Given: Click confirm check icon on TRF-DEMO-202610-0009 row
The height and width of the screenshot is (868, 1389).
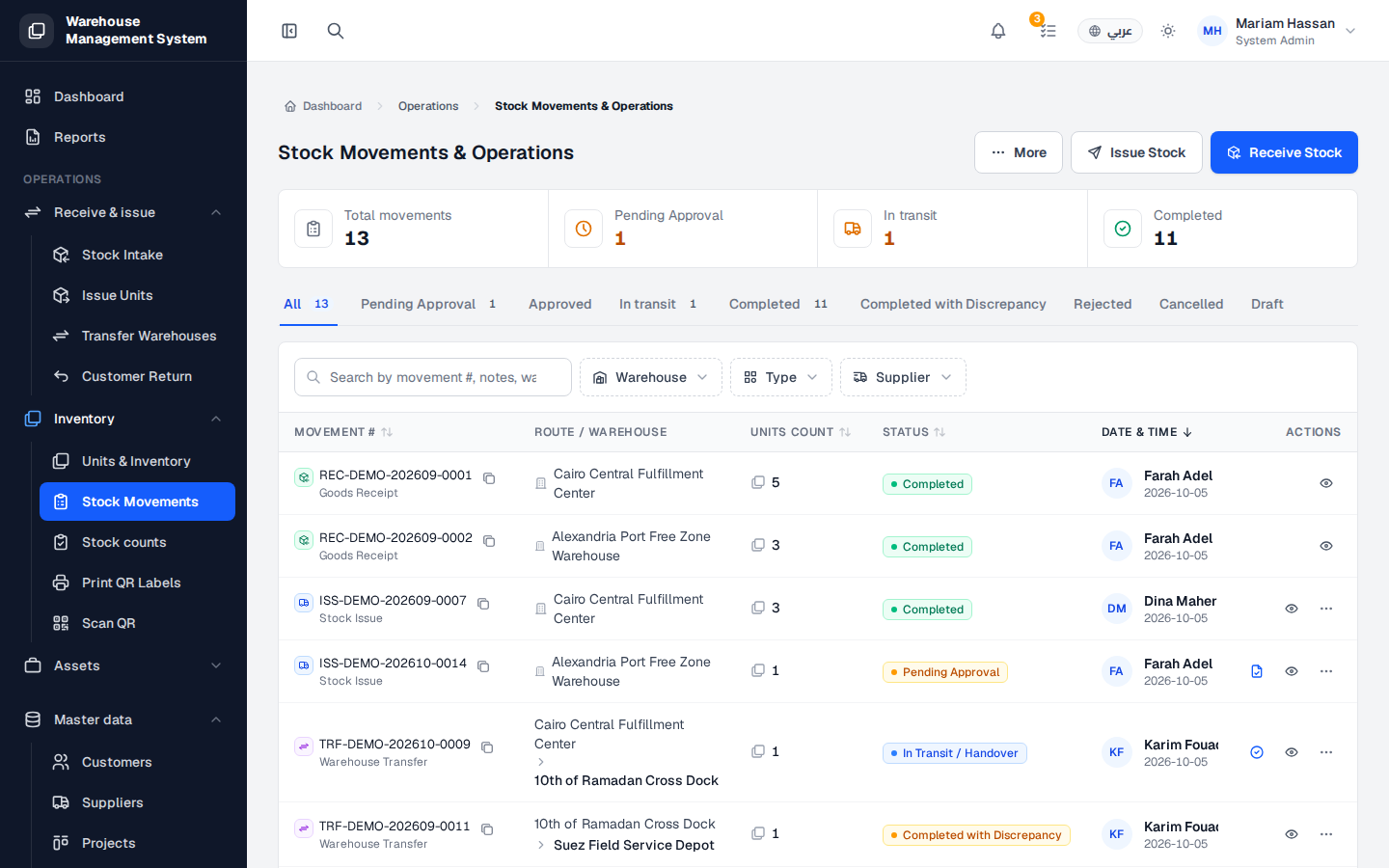Looking at the screenshot, I should click(1257, 752).
